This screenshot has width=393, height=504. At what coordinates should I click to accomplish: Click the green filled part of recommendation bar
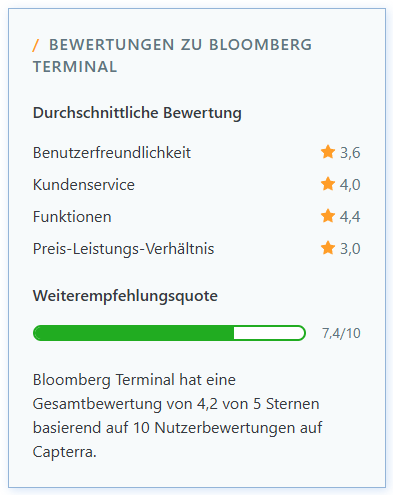pyautogui.click(x=133, y=333)
